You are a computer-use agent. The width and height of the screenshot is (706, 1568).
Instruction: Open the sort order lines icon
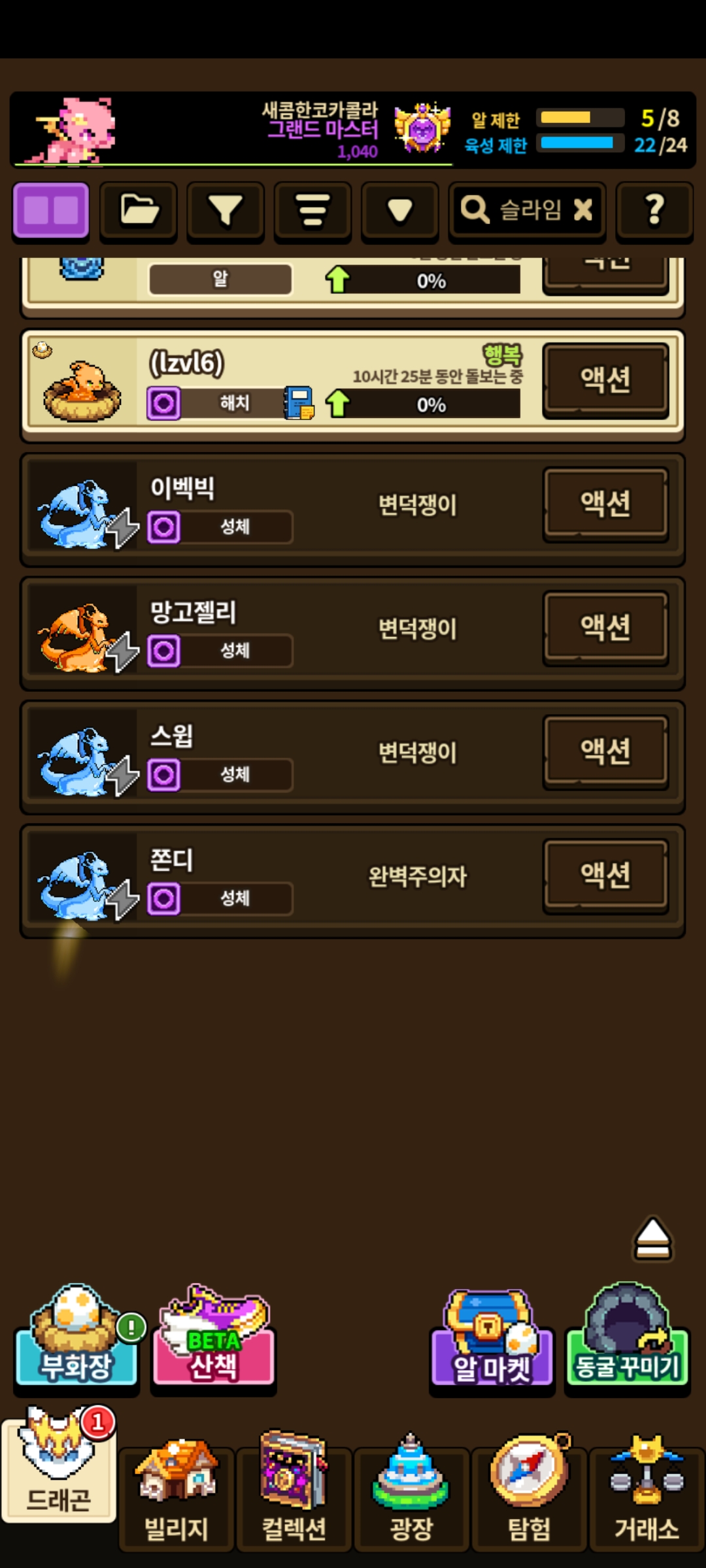312,210
